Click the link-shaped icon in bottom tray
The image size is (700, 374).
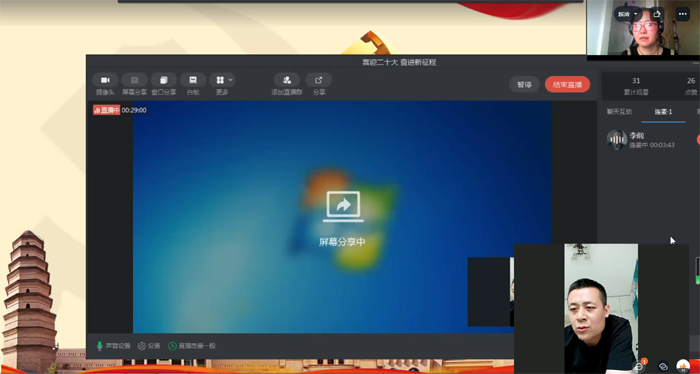[663, 366]
